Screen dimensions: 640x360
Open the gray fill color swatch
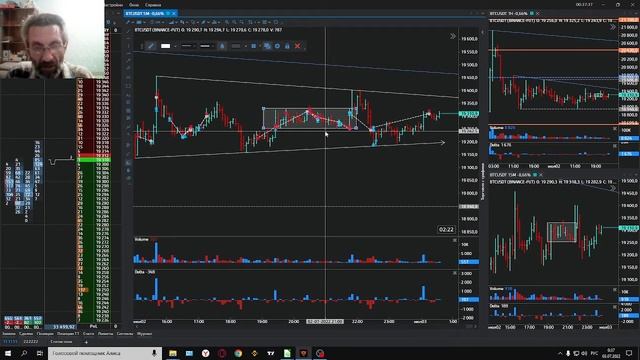pos(236,46)
